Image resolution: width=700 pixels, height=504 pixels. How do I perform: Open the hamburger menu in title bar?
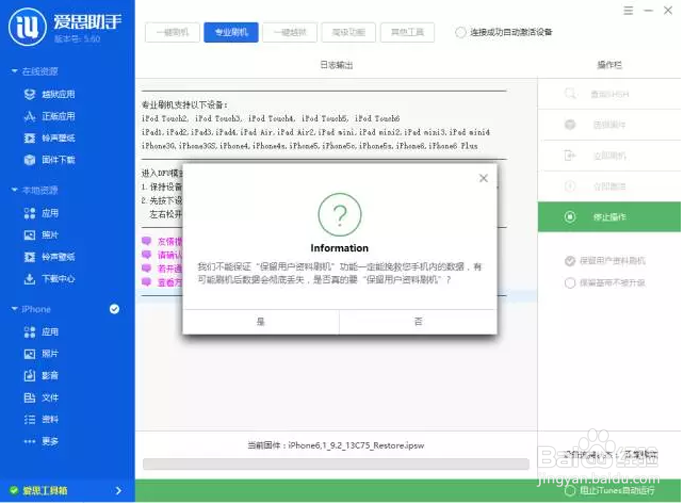pyautogui.click(x=628, y=10)
